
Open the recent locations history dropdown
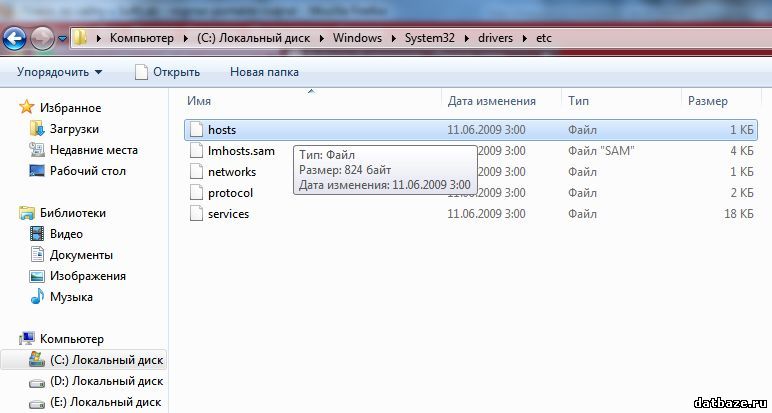(62, 39)
